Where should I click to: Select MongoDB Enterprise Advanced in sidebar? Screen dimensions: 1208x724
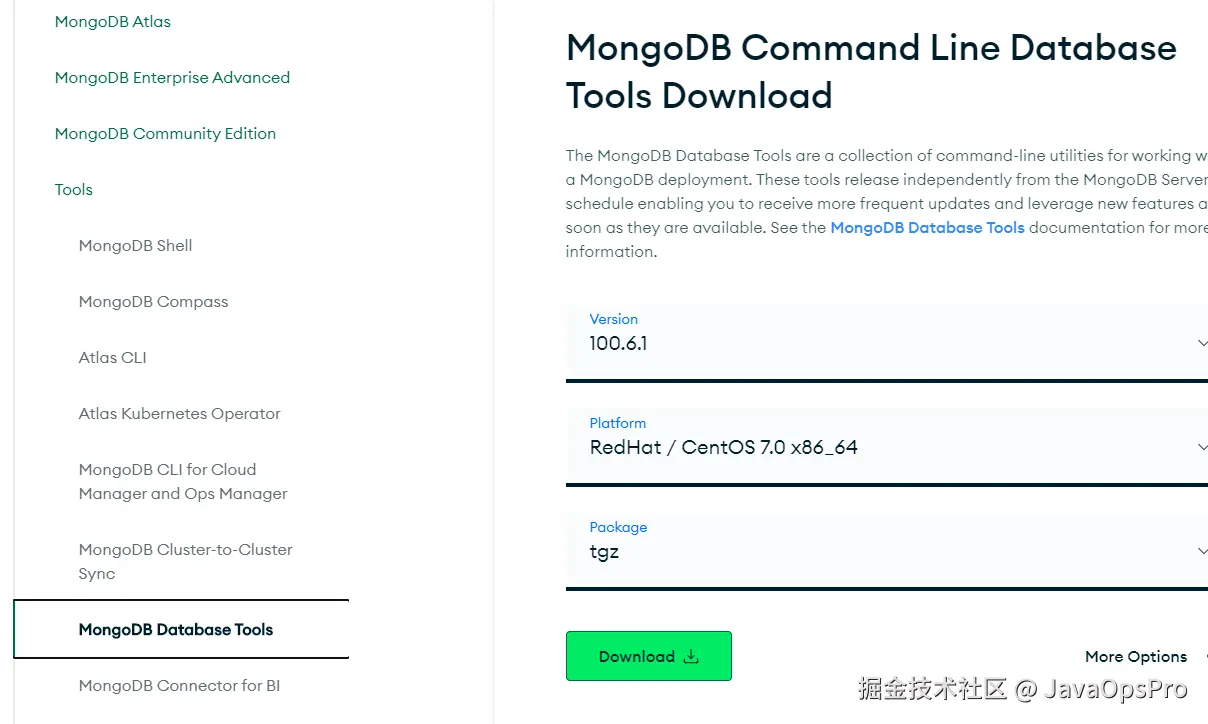click(172, 78)
